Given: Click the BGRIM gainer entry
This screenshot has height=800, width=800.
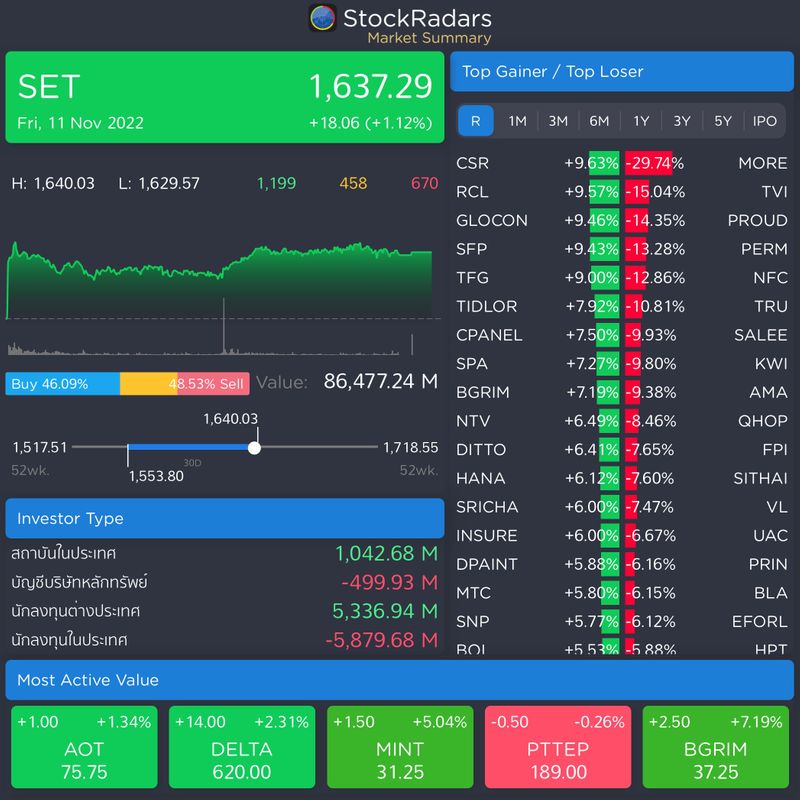Looking at the screenshot, I should pyautogui.click(x=487, y=392).
